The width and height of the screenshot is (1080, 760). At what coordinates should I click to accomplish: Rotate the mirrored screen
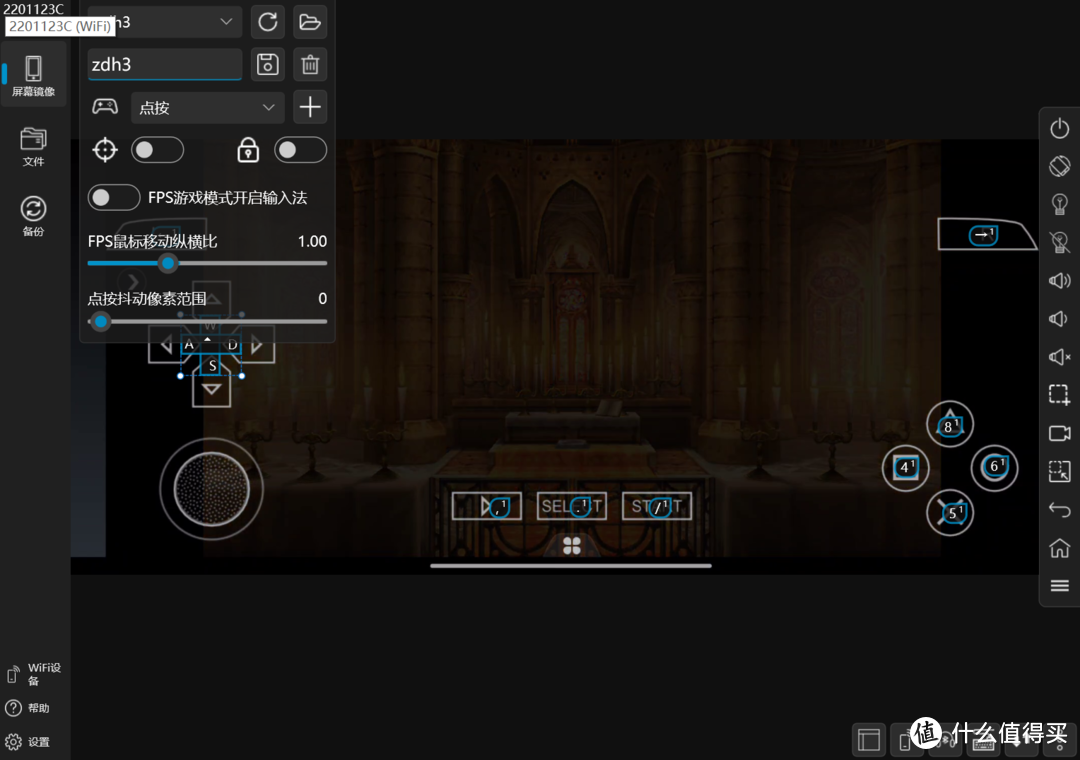[x=1059, y=166]
